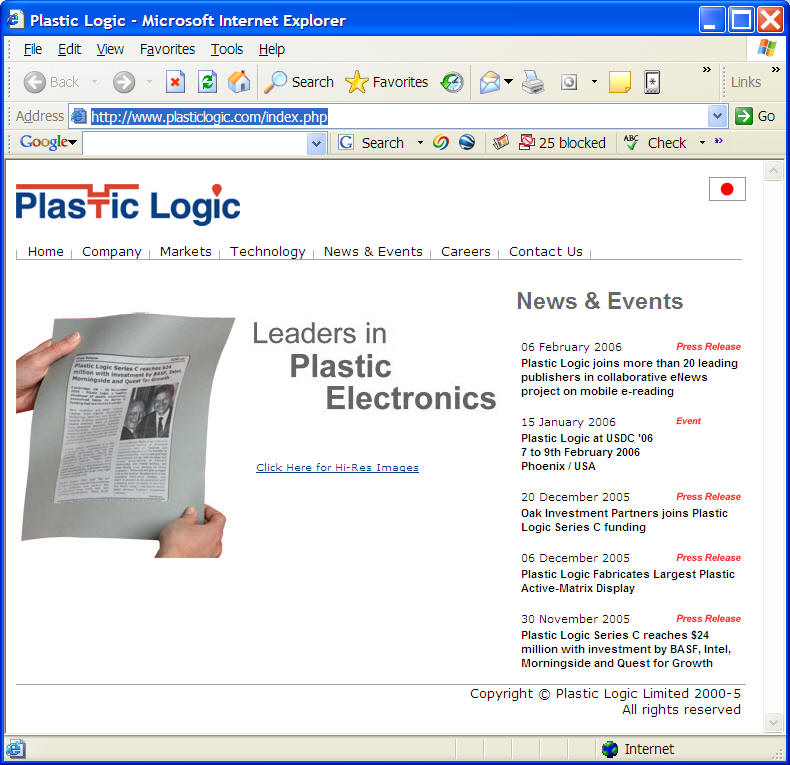Viewport: 790px width, 765px height.
Task: Click the 25 blocked popup blocker button
Action: pyautogui.click(x=562, y=143)
